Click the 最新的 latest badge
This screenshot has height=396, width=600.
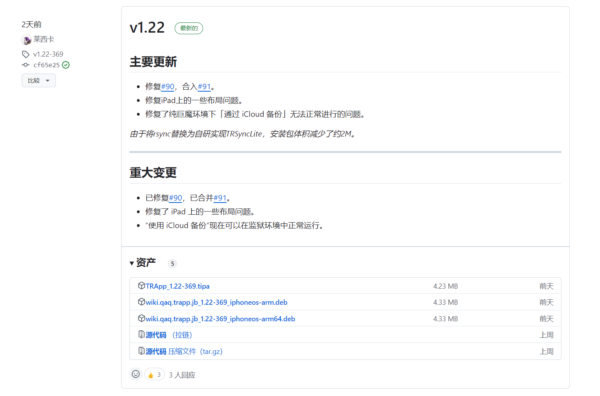(x=189, y=28)
